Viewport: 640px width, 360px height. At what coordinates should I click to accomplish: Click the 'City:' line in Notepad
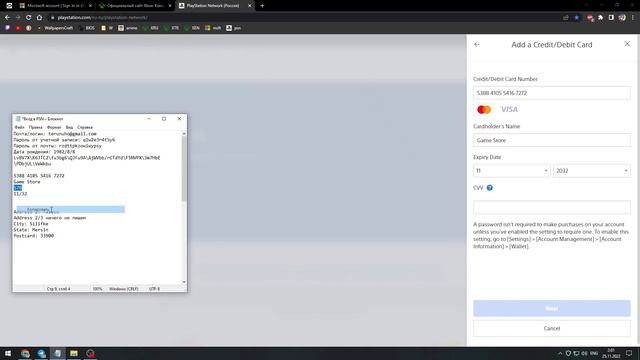pyautogui.click(x=31, y=224)
